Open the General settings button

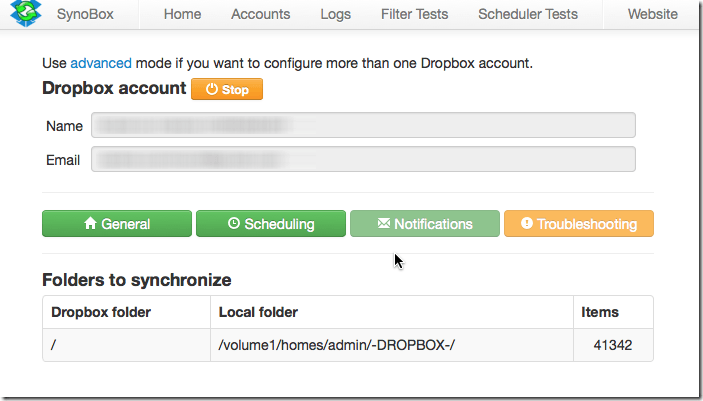pyautogui.click(x=117, y=223)
